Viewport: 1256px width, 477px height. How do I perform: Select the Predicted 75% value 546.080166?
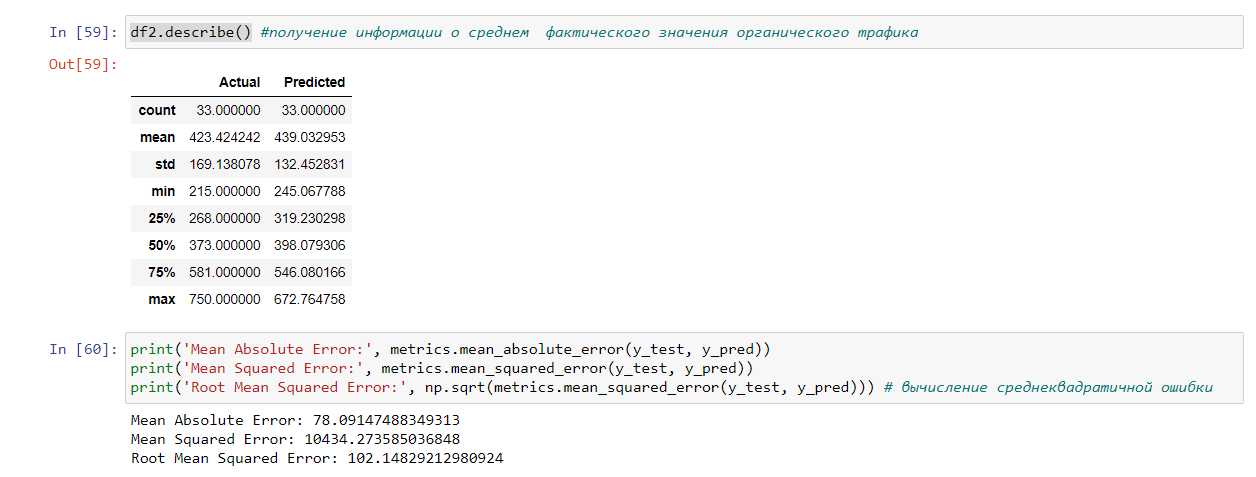point(309,272)
